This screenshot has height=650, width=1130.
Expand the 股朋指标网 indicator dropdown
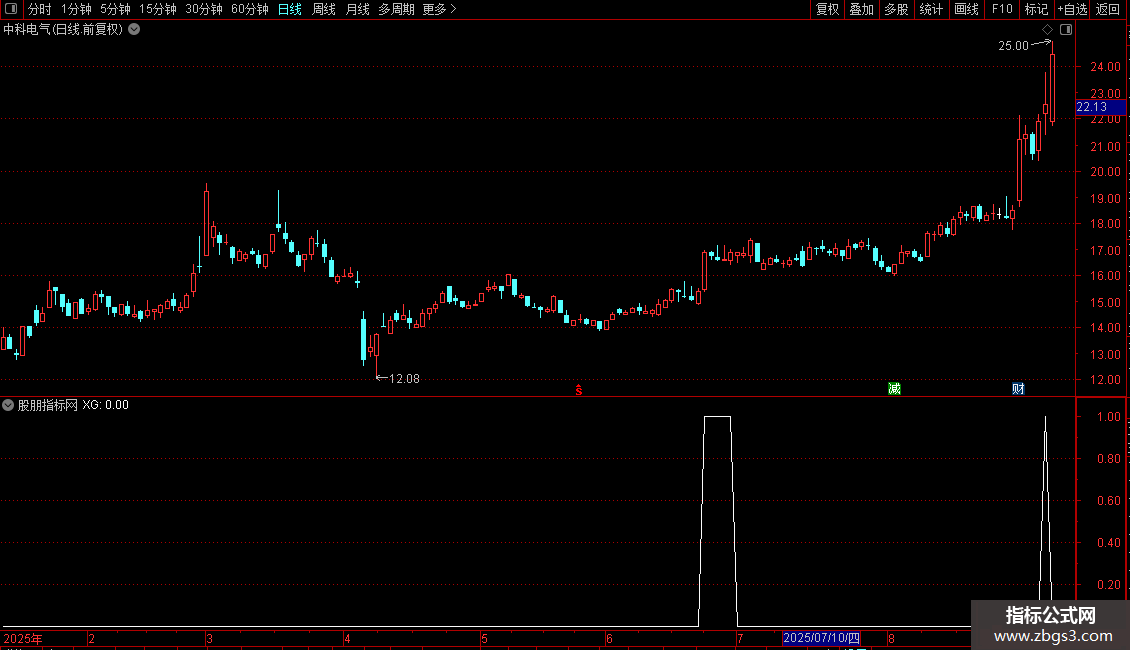point(8,405)
